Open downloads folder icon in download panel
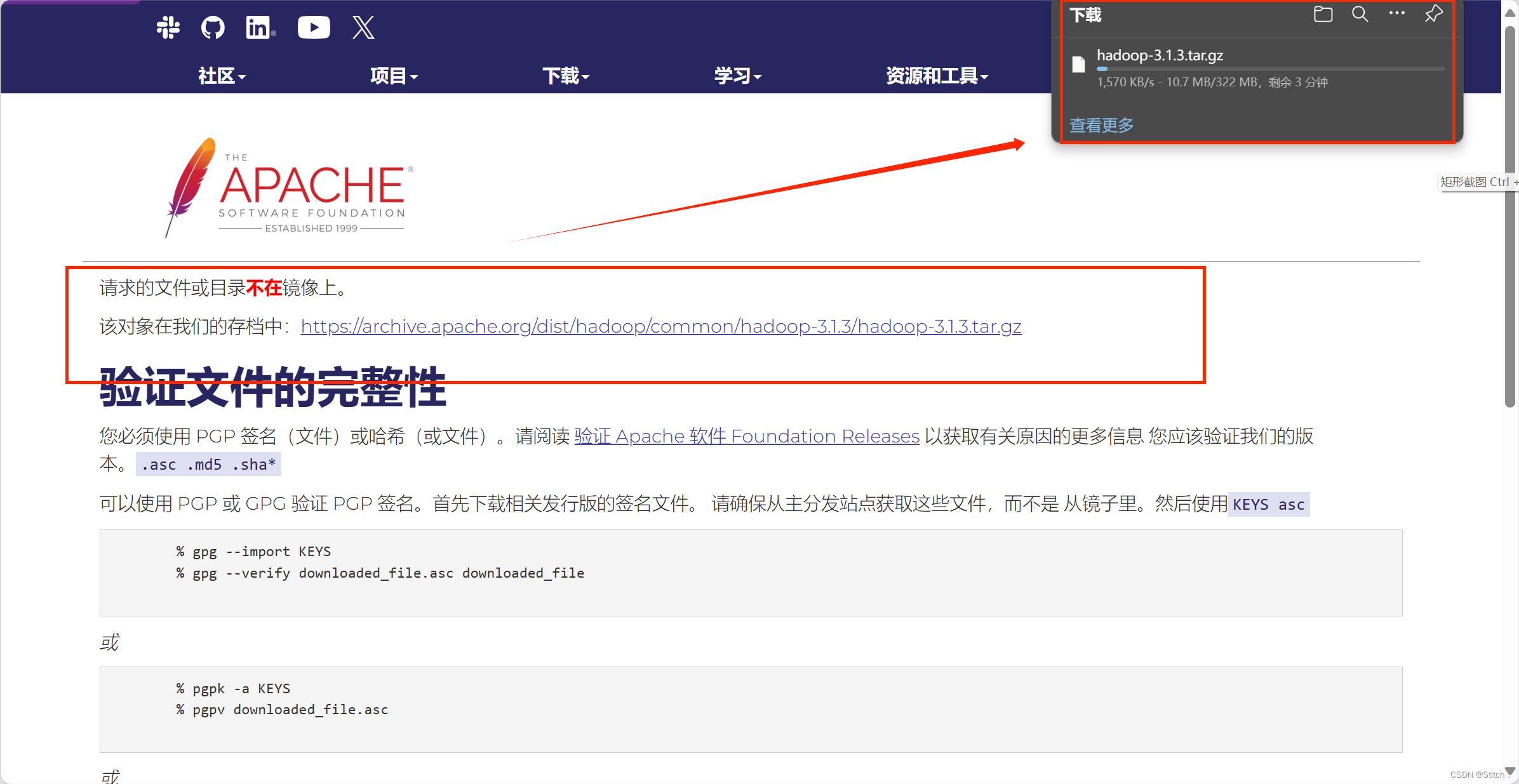Viewport: 1519px width, 784px height. coord(1323,14)
